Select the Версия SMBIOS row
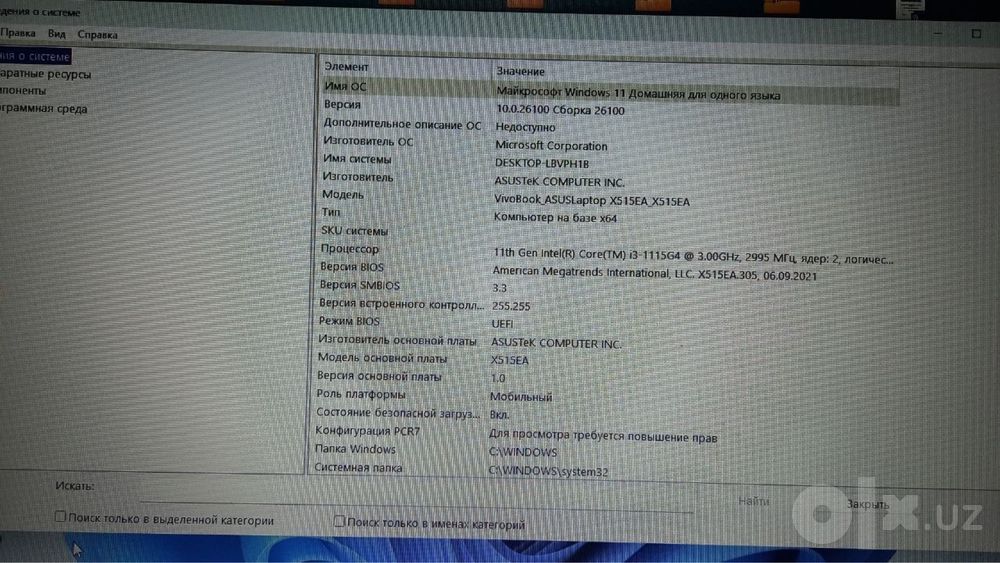The height and width of the screenshot is (563, 1000). 360,285
